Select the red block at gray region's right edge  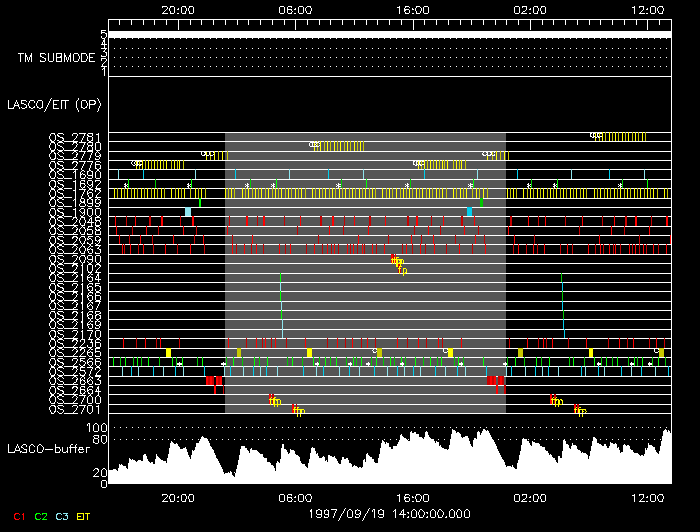496,381
